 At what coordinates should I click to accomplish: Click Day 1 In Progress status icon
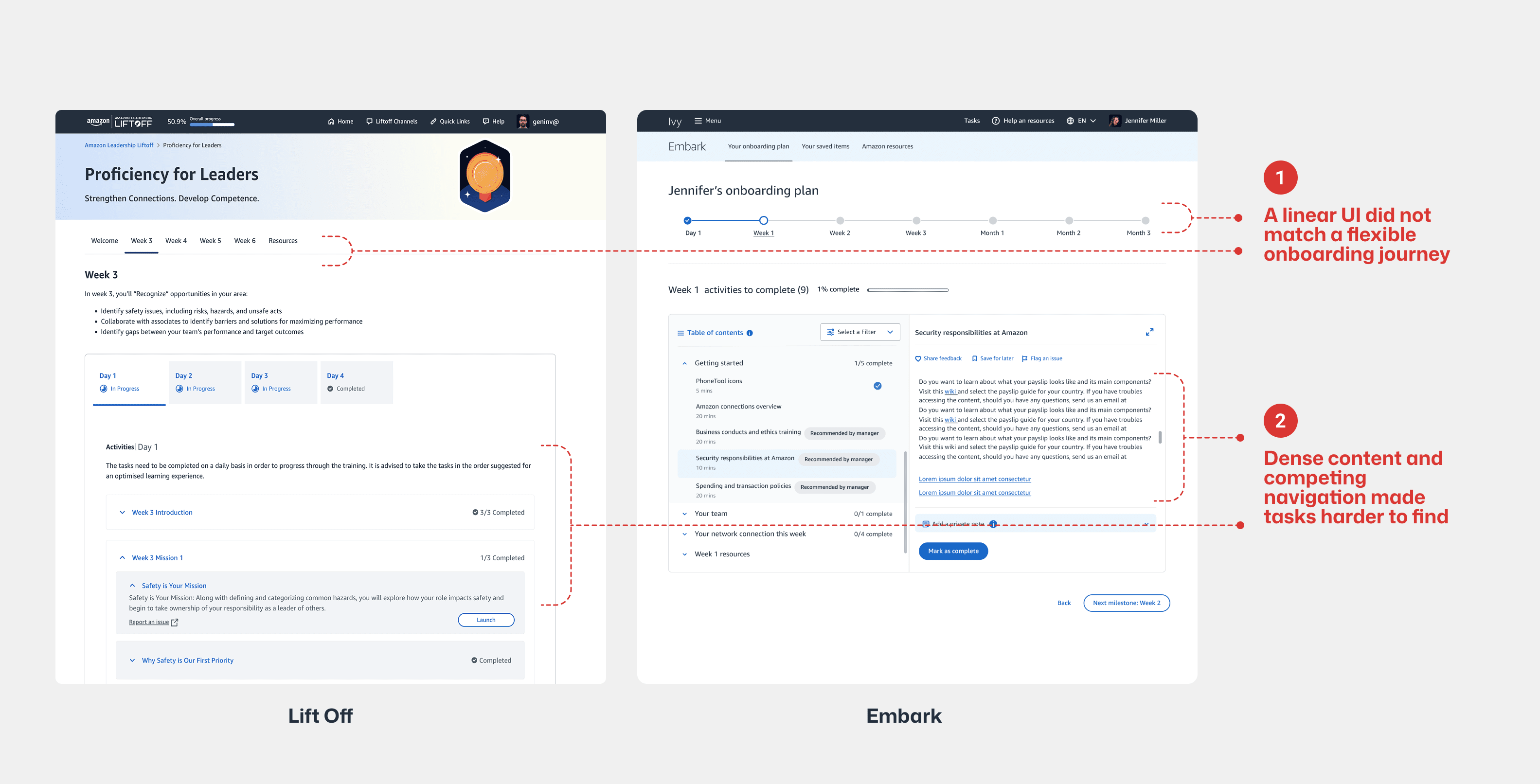(104, 389)
